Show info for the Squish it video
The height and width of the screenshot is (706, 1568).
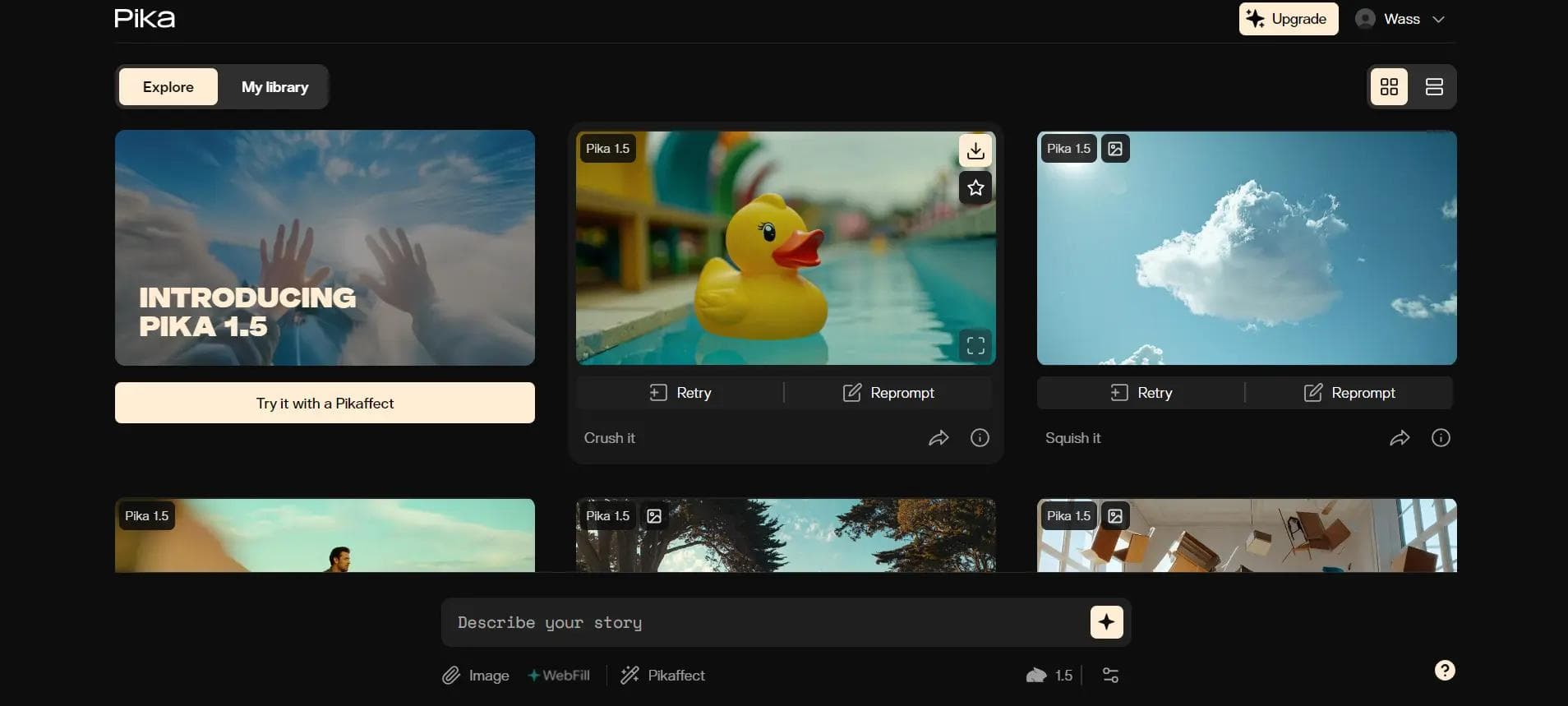(x=1441, y=438)
